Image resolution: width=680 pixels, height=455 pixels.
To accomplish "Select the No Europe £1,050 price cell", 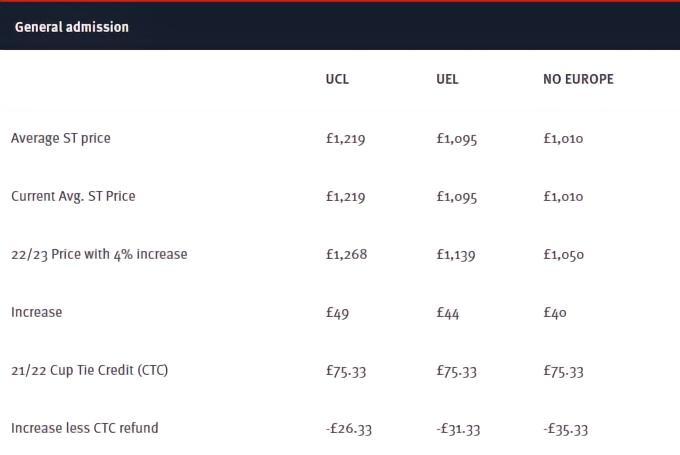I will point(563,254).
